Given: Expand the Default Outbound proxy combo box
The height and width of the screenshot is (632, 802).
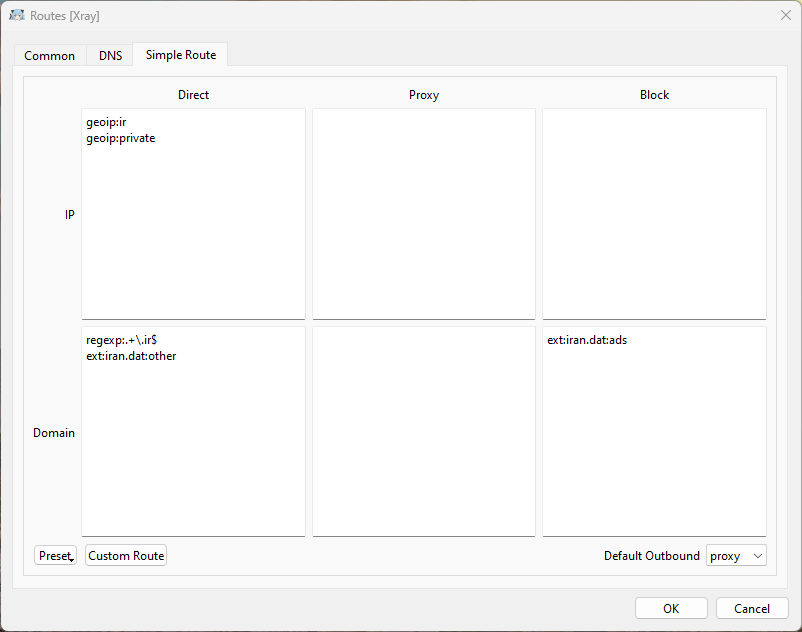Looking at the screenshot, I should click(x=736, y=555).
